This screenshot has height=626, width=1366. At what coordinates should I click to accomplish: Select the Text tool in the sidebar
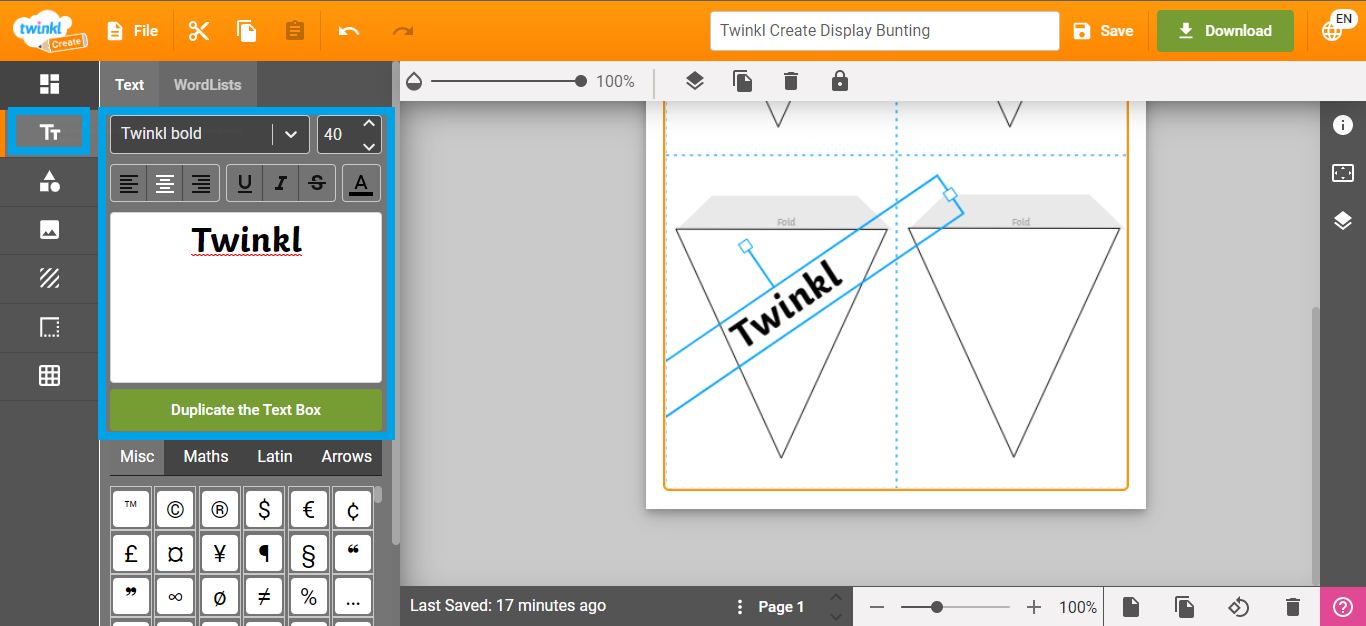[x=49, y=133]
